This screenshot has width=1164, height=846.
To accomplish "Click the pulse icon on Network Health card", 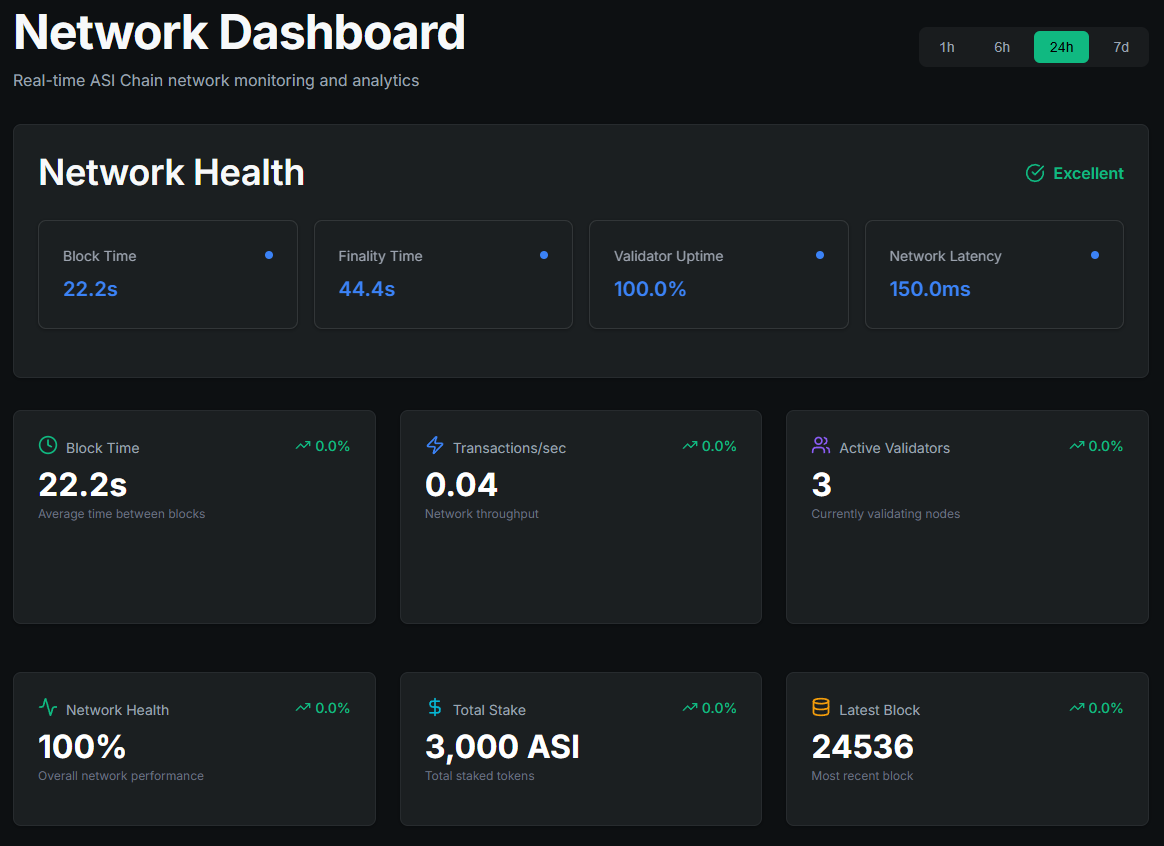I will (48, 708).
